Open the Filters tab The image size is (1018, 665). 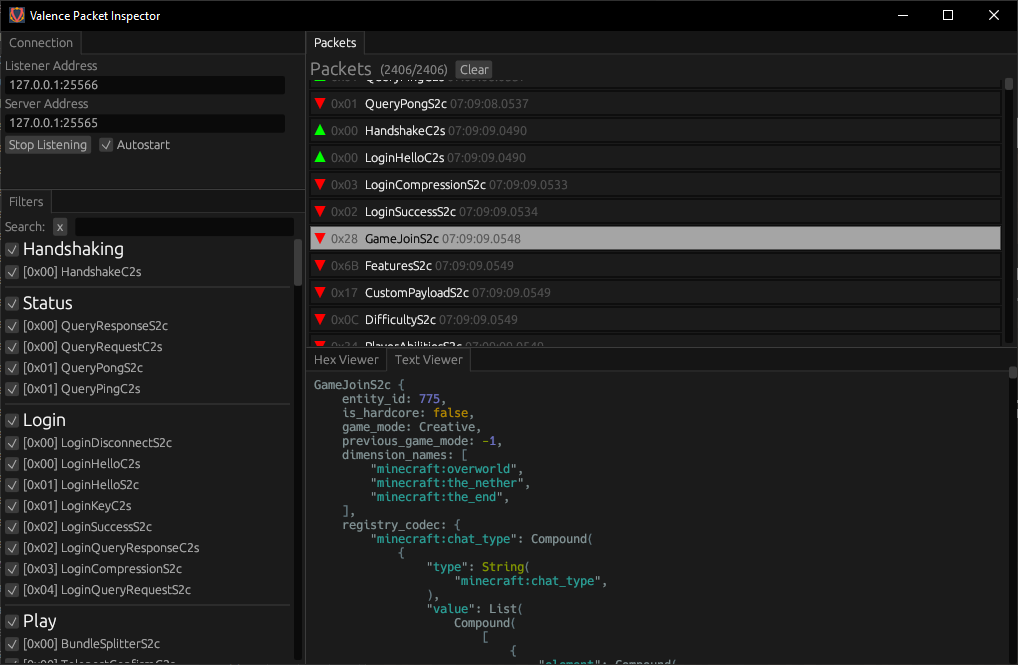click(x=26, y=201)
